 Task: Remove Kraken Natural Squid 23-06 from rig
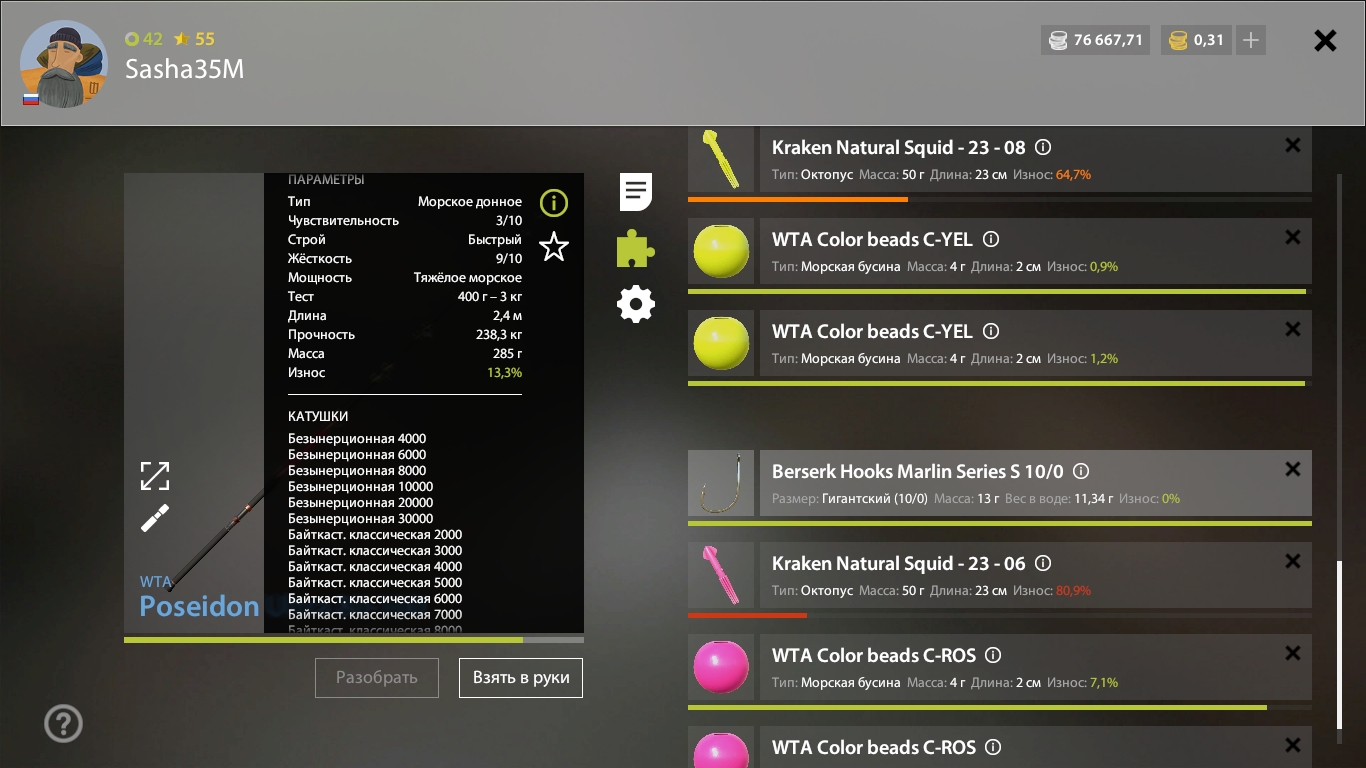pos(1292,562)
